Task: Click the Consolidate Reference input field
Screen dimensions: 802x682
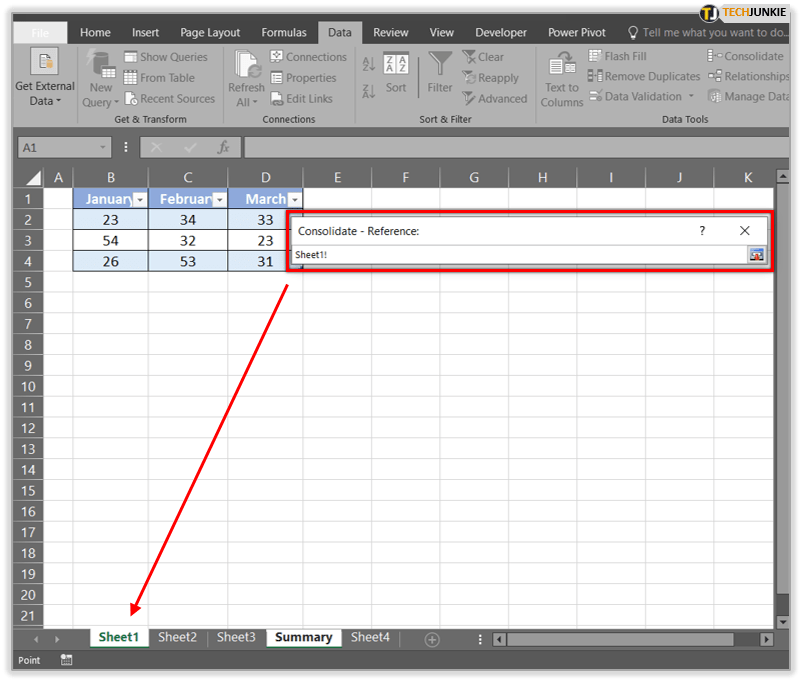Action: (520, 255)
